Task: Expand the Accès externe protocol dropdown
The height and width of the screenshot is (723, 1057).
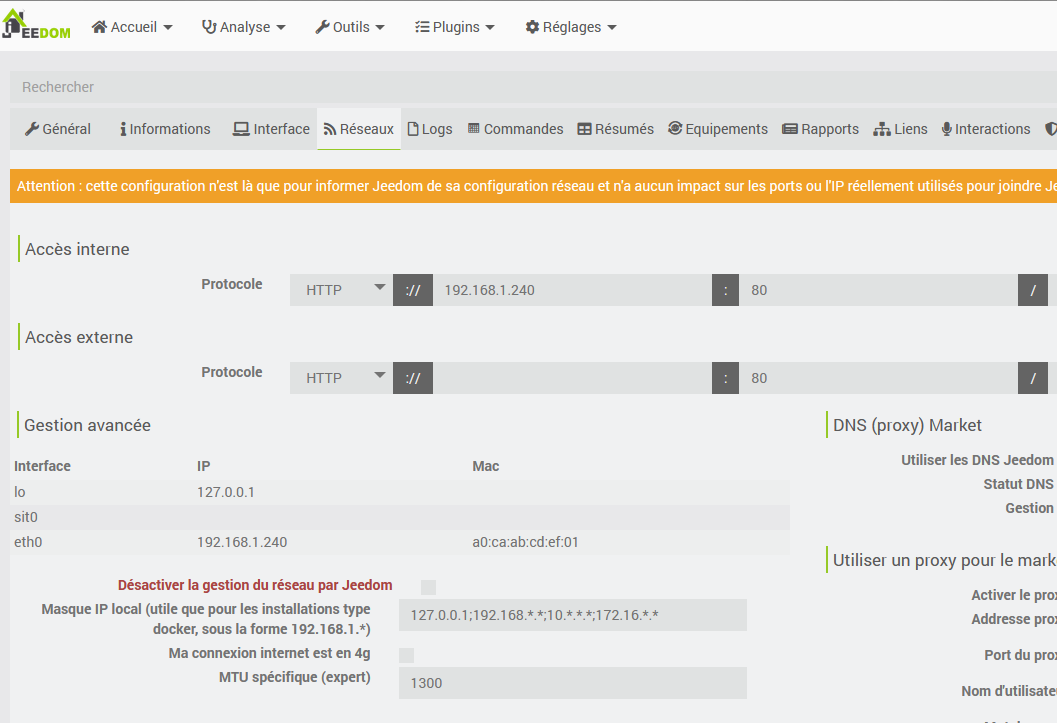Action: point(341,378)
